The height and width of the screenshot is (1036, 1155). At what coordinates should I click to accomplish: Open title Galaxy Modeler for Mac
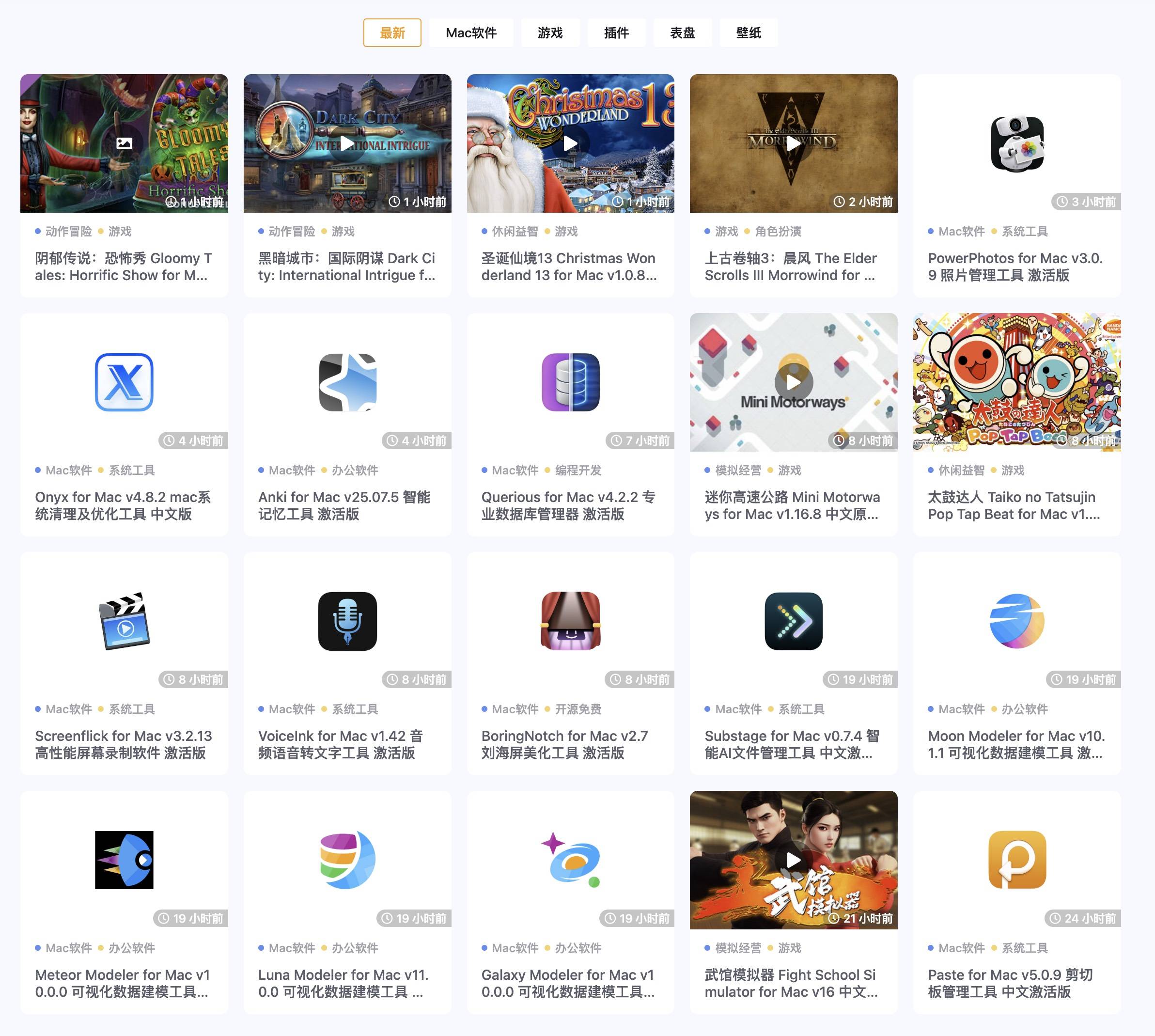pos(568,983)
